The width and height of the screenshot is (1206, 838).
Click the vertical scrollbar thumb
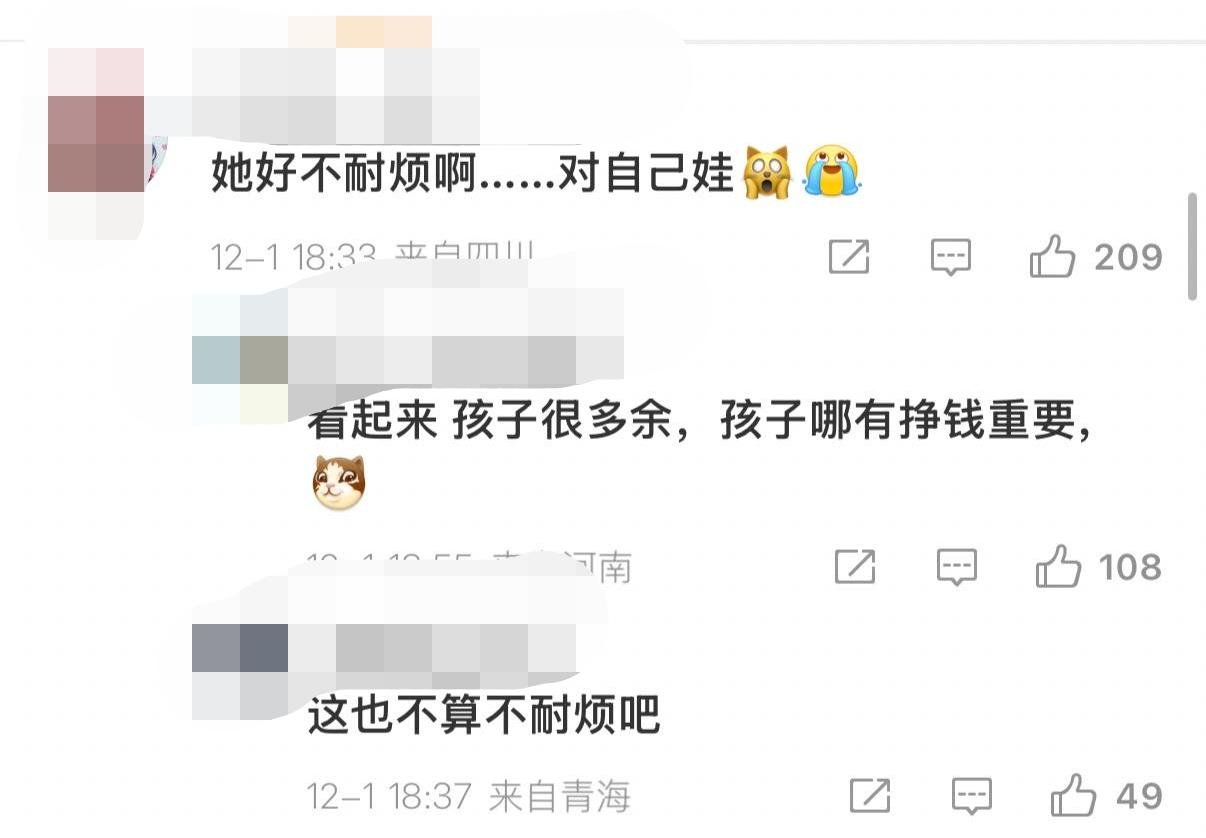pos(1192,247)
